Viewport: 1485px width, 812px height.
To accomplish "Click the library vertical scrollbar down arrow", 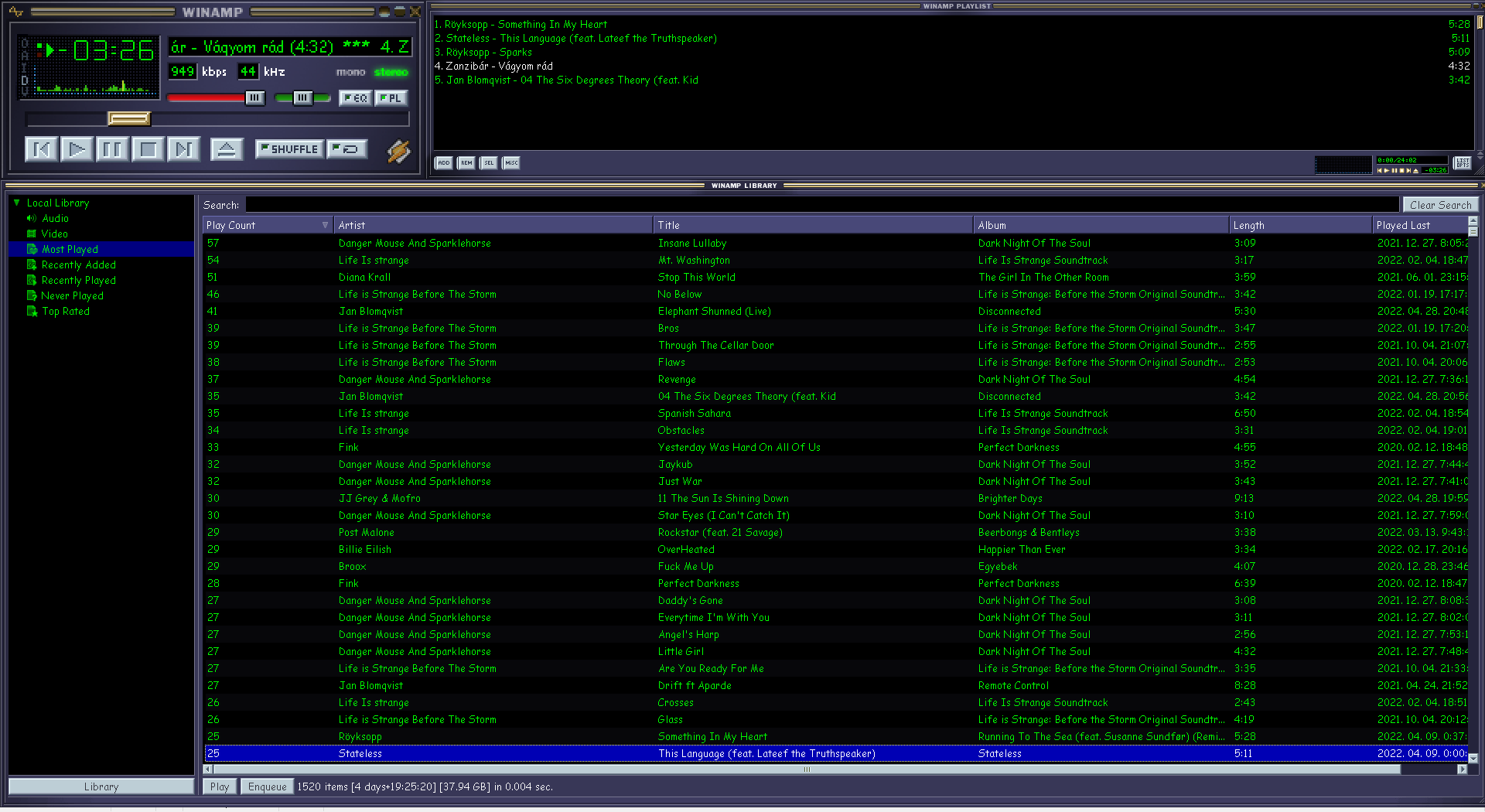I will (x=1473, y=759).
